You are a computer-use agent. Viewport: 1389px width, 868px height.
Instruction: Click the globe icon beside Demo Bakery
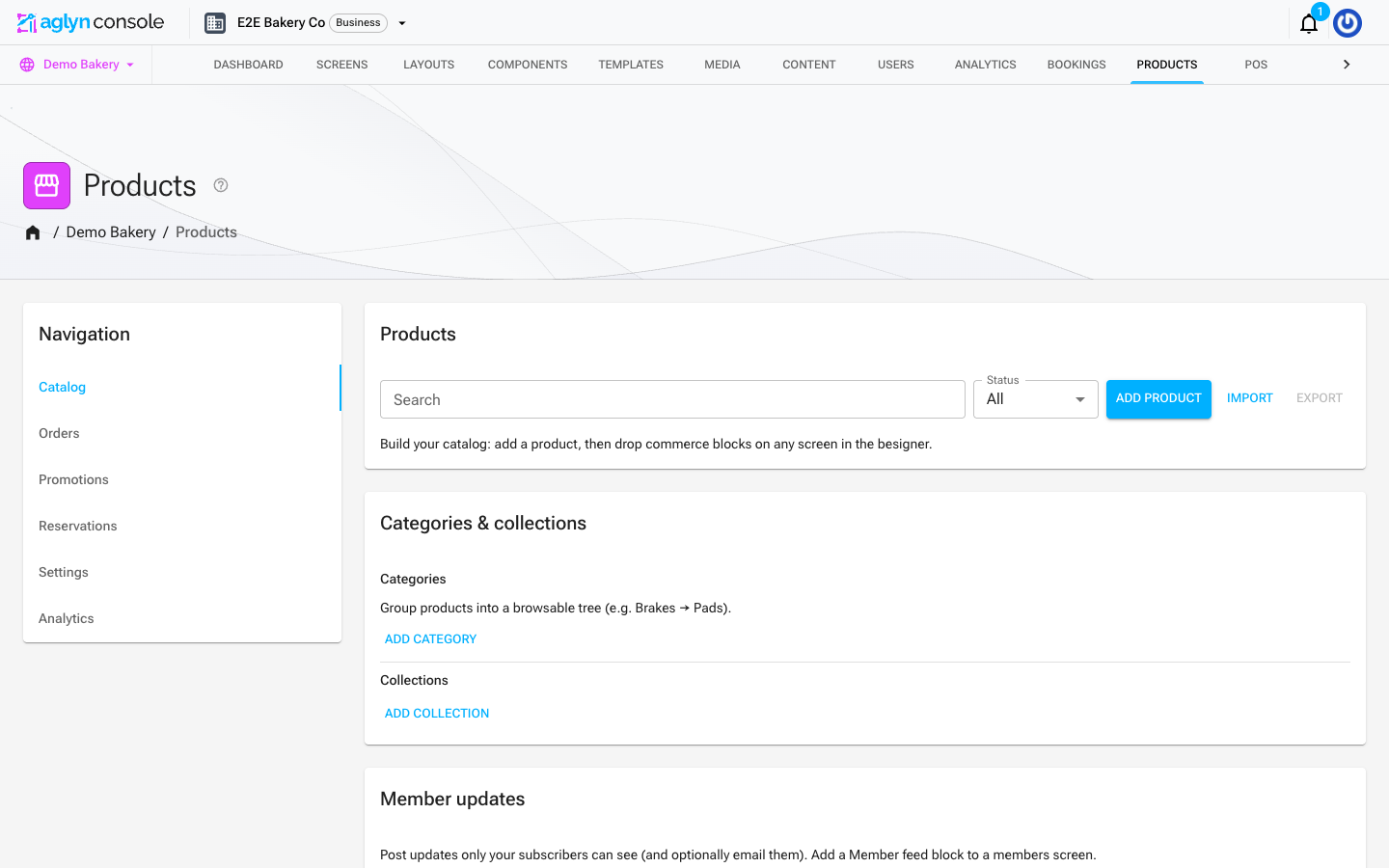[27, 65]
